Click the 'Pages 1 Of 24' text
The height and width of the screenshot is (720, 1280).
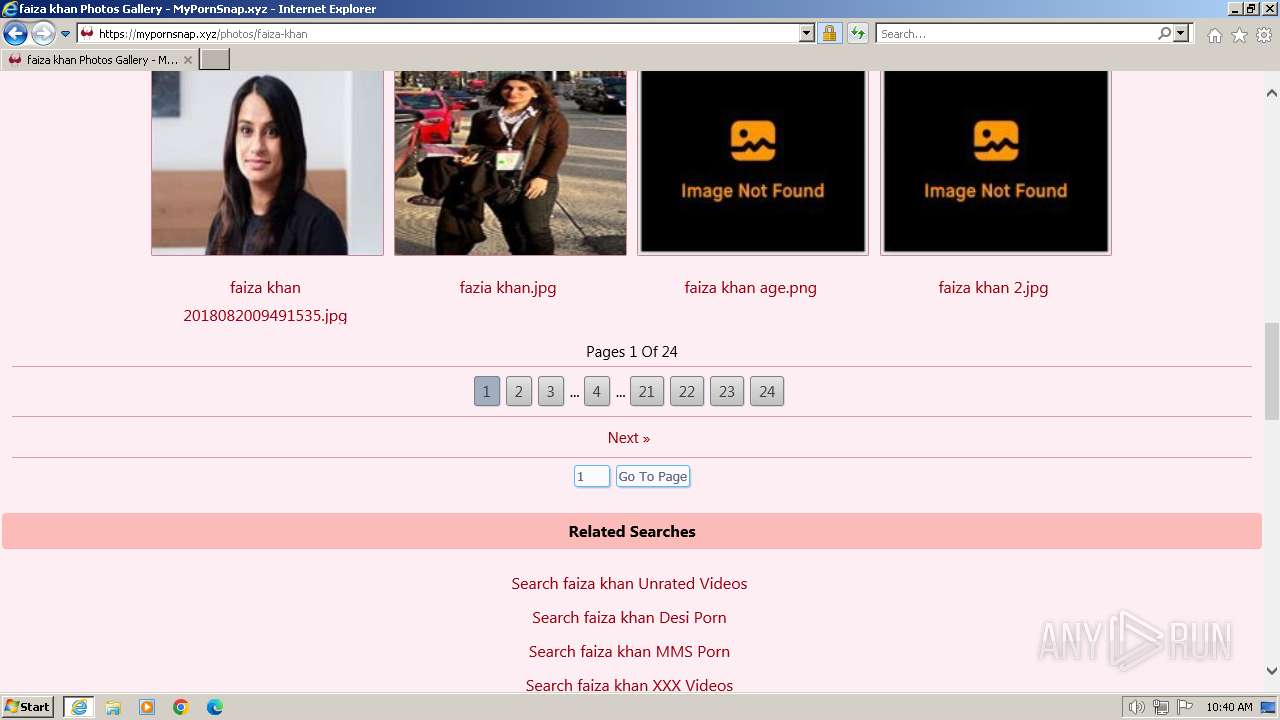coord(632,352)
